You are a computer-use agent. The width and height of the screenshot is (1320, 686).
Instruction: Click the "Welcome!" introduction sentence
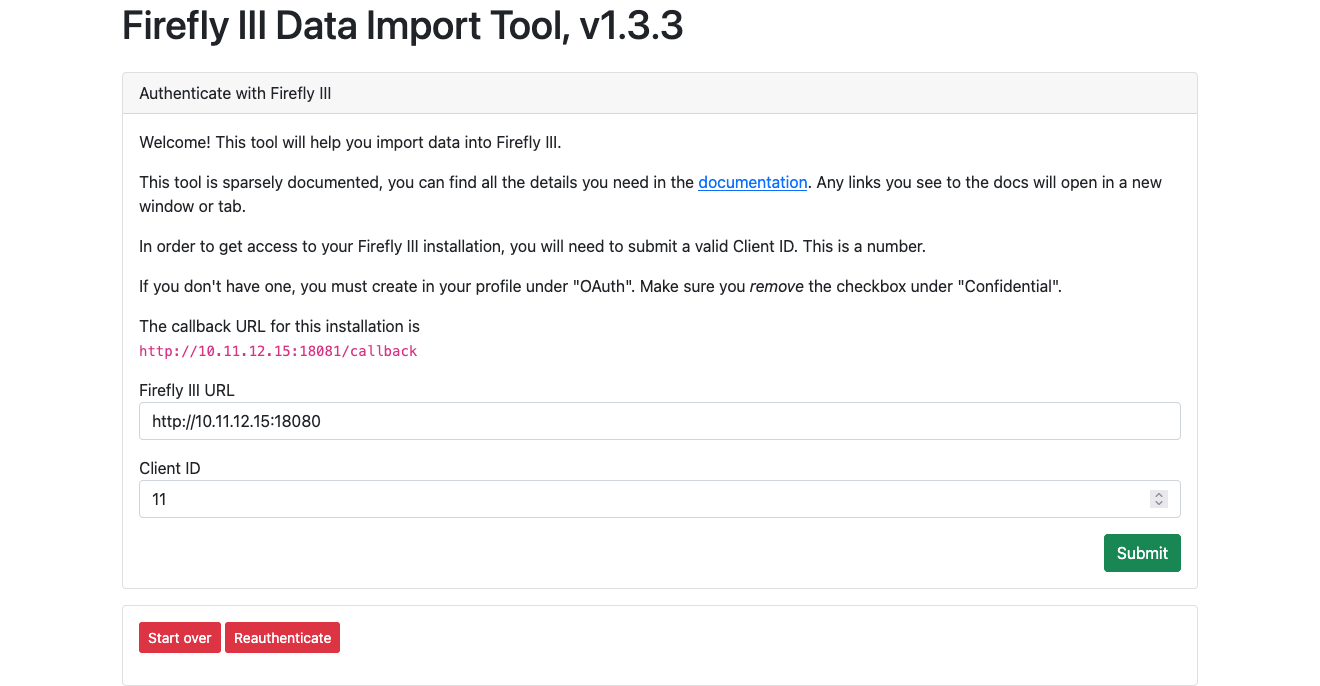[x=350, y=142]
